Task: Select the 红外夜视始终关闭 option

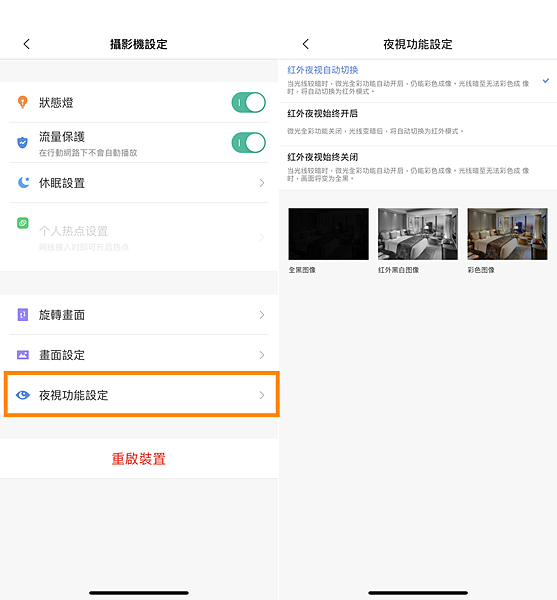Action: [418, 168]
